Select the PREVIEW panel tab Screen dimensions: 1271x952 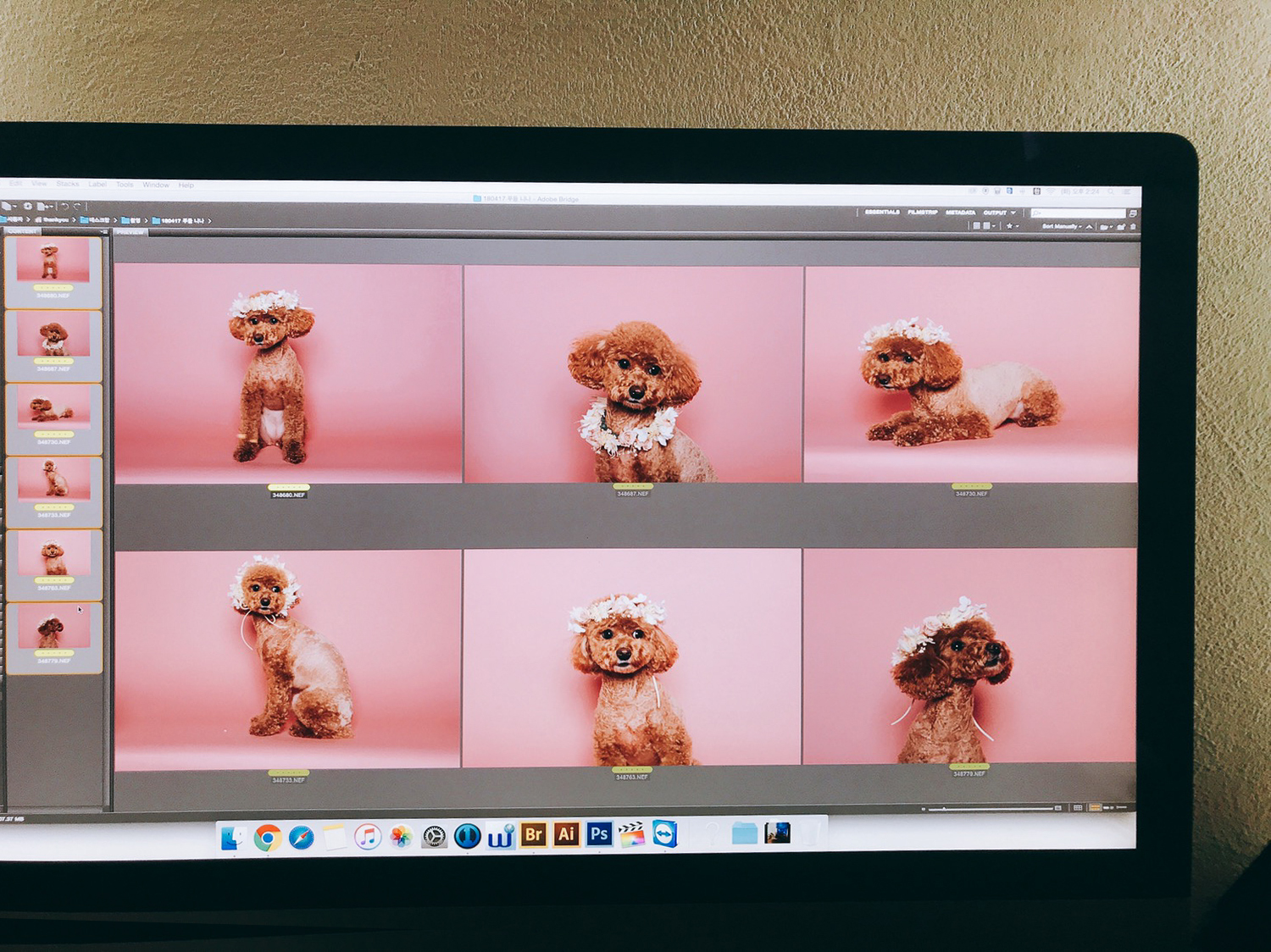(x=130, y=232)
